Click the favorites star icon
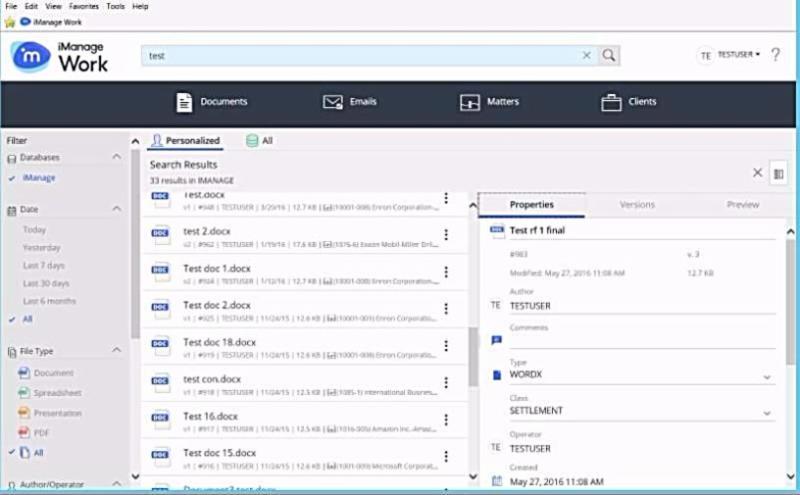The height and width of the screenshot is (495, 800). [10, 21]
